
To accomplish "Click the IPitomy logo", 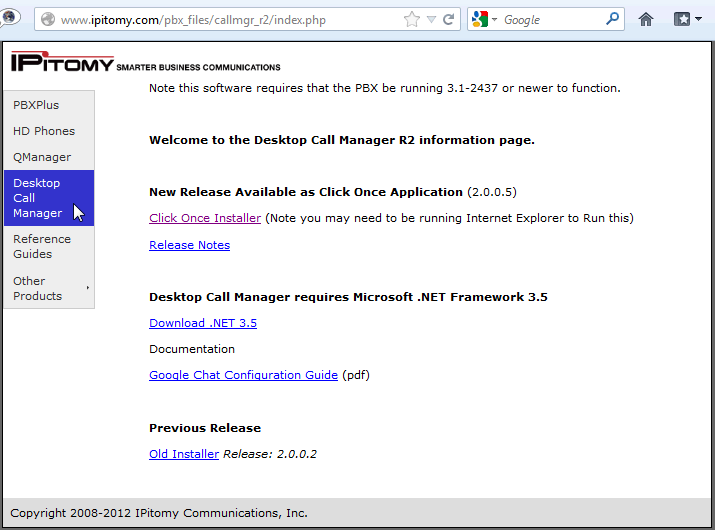I will [62, 61].
